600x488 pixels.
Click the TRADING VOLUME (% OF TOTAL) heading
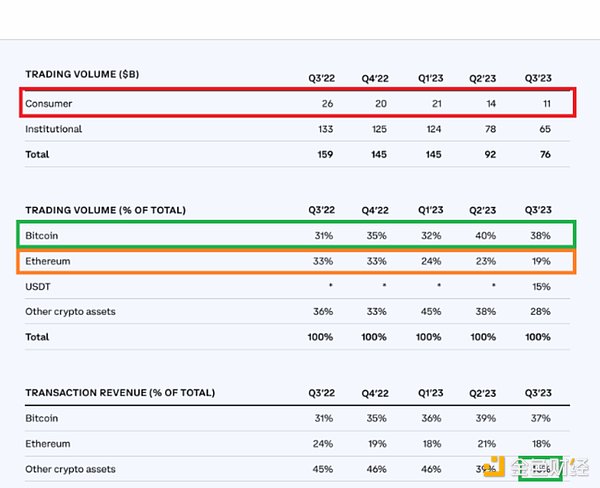106,209
